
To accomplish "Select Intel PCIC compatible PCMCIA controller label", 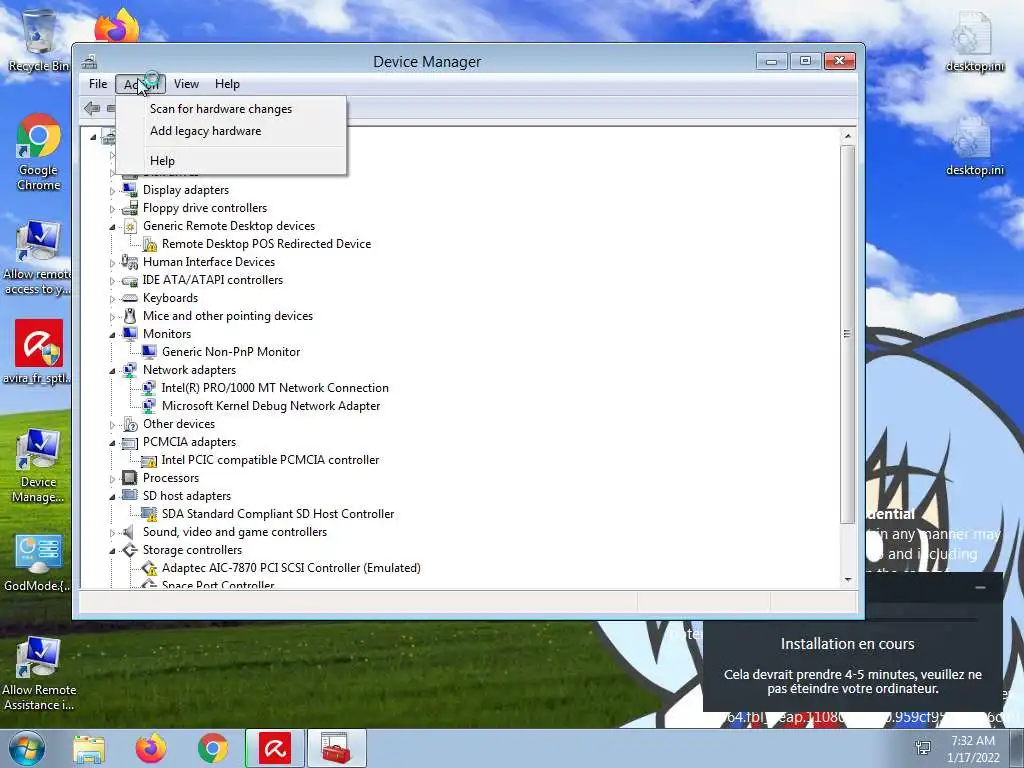I will coord(270,460).
